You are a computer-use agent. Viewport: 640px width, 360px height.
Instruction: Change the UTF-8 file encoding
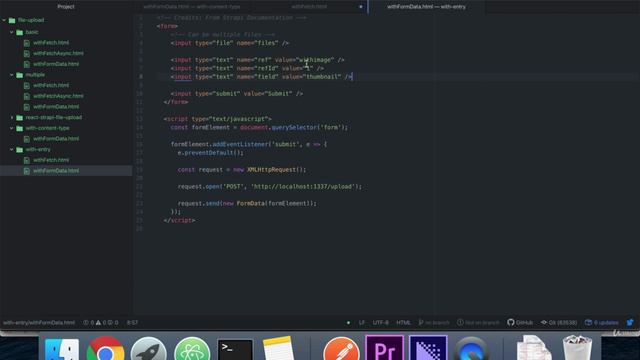380,322
